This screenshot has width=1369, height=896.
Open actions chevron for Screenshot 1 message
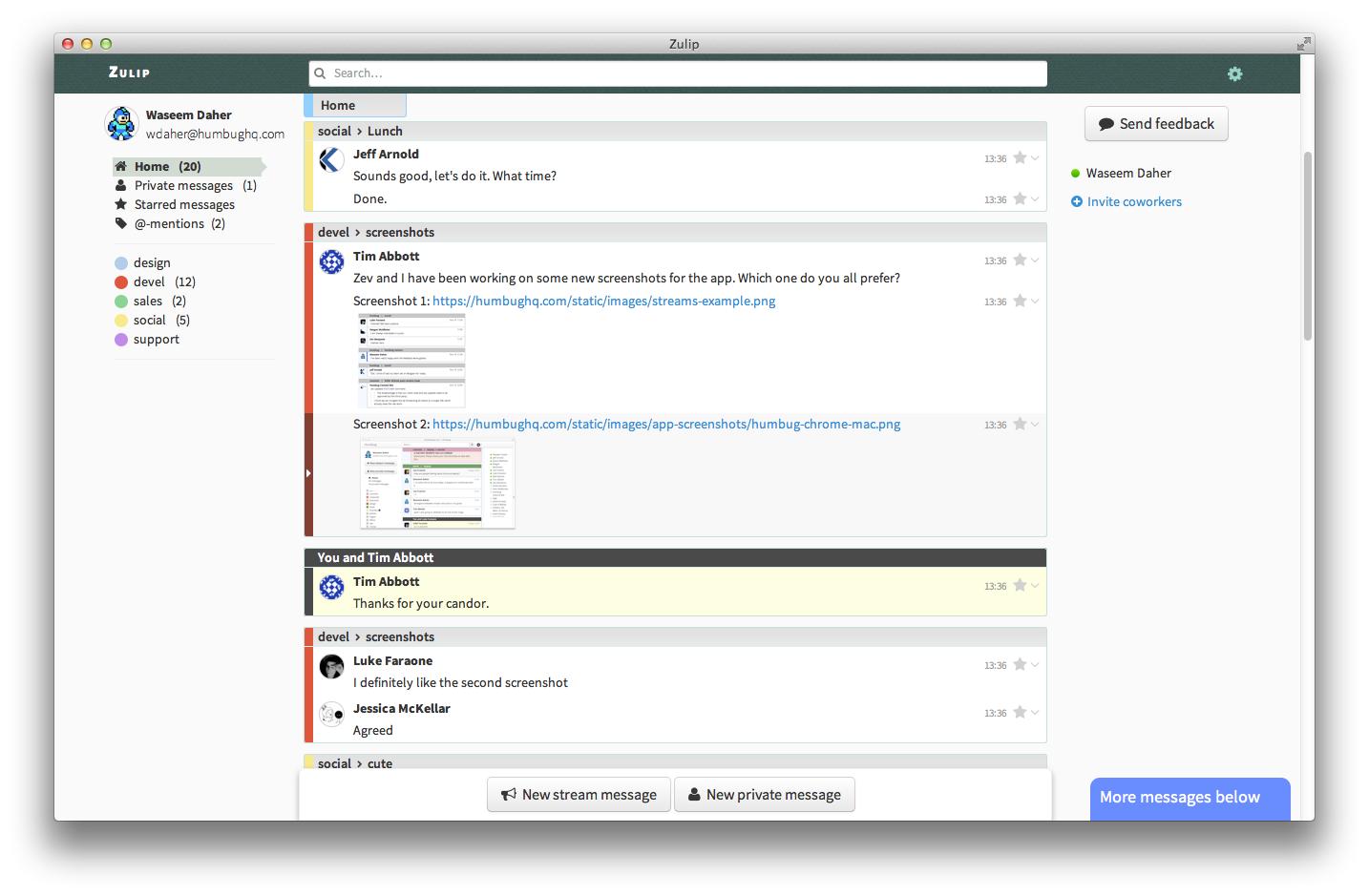pos(1035,302)
